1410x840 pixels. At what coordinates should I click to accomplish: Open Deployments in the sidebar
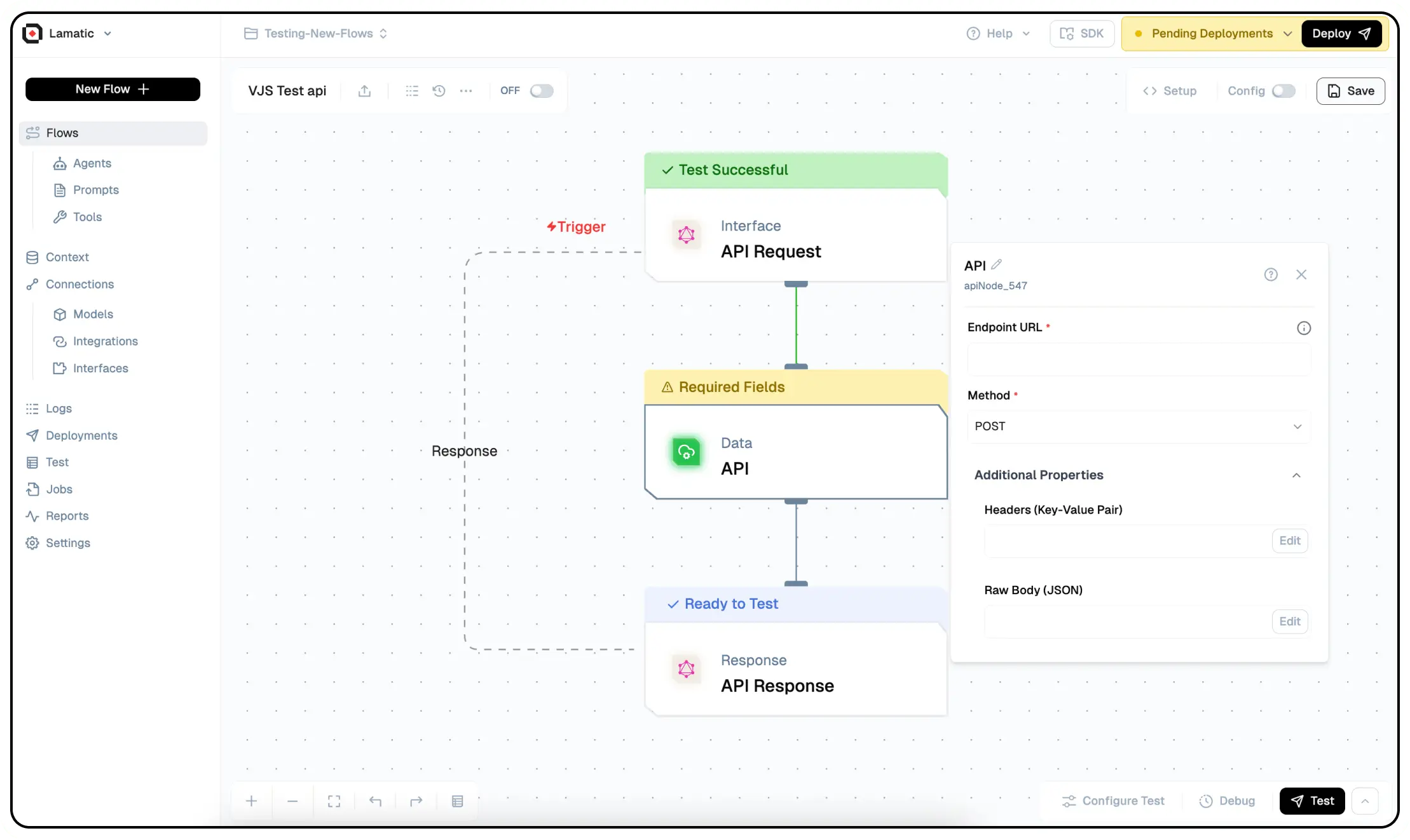[81, 435]
